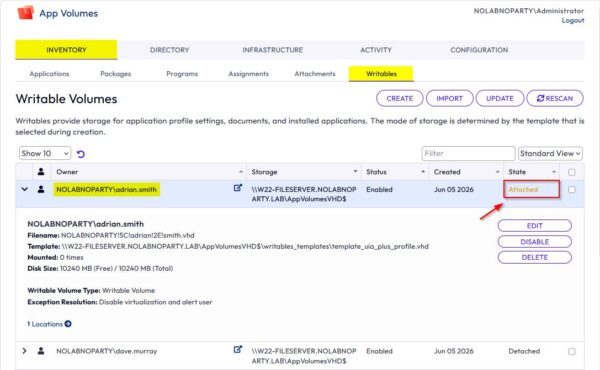Click Exception Resolution value text
600x370 pixels.
[x=155, y=302]
